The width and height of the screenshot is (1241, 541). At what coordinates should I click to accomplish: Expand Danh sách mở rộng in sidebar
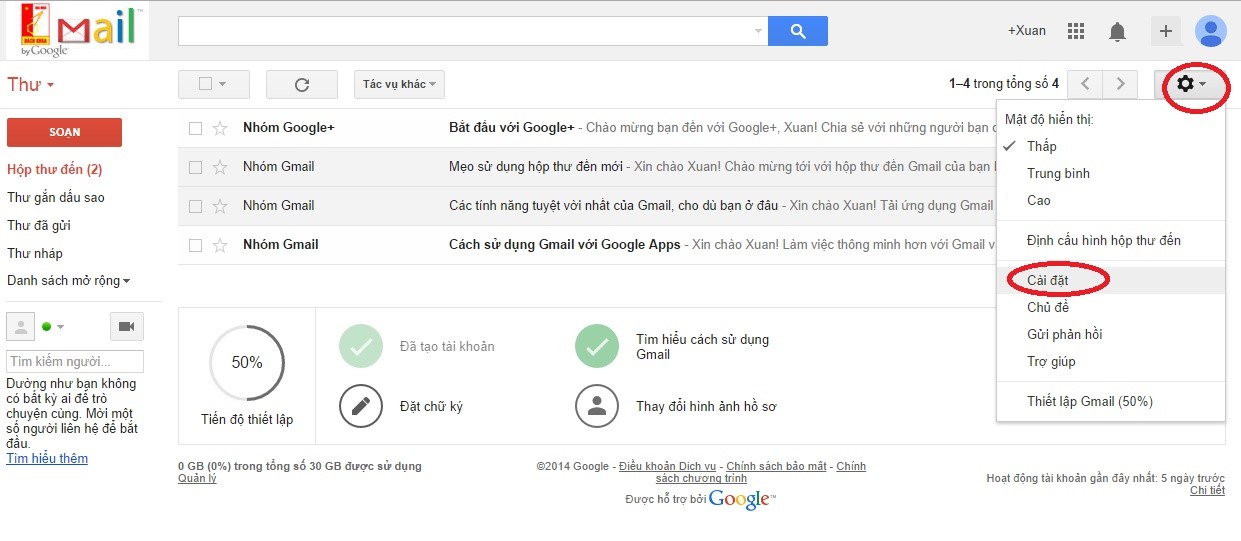[x=69, y=281]
